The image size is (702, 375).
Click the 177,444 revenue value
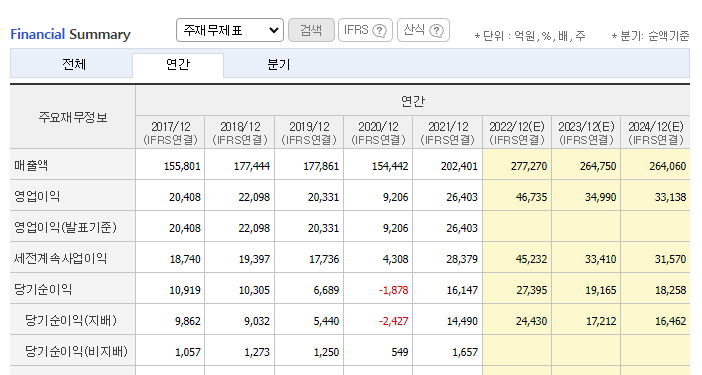[252, 166]
